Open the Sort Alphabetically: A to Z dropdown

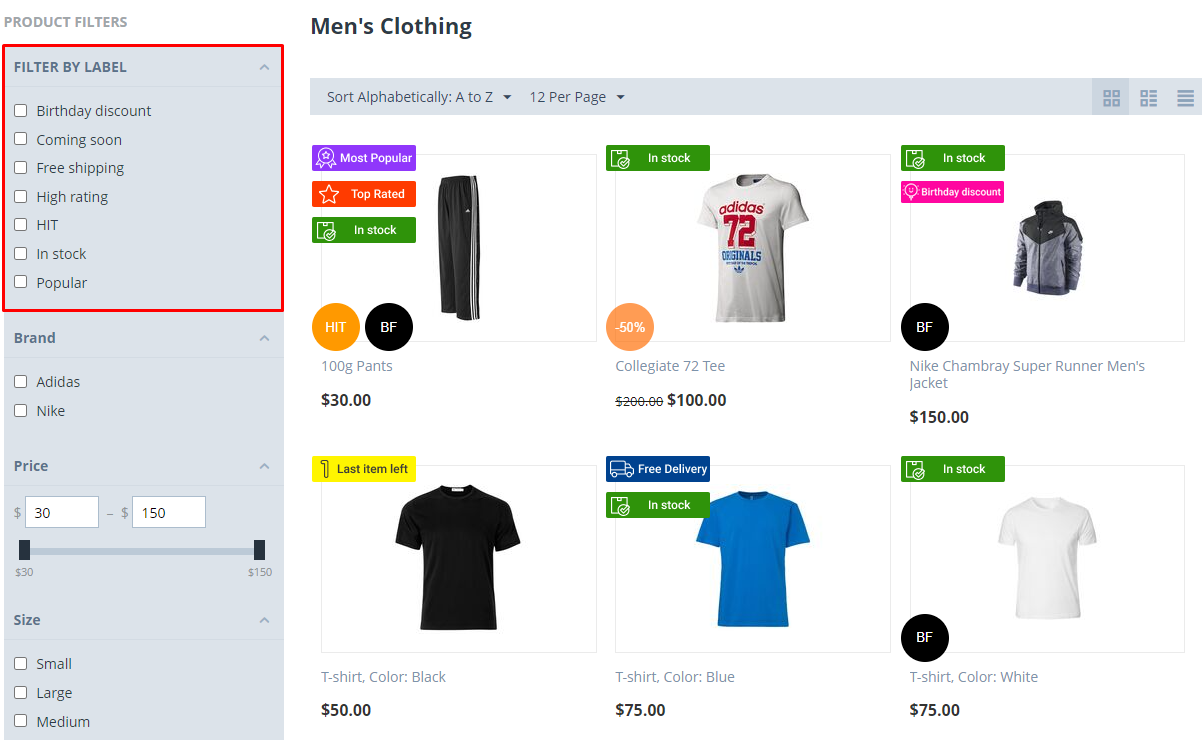[x=419, y=97]
